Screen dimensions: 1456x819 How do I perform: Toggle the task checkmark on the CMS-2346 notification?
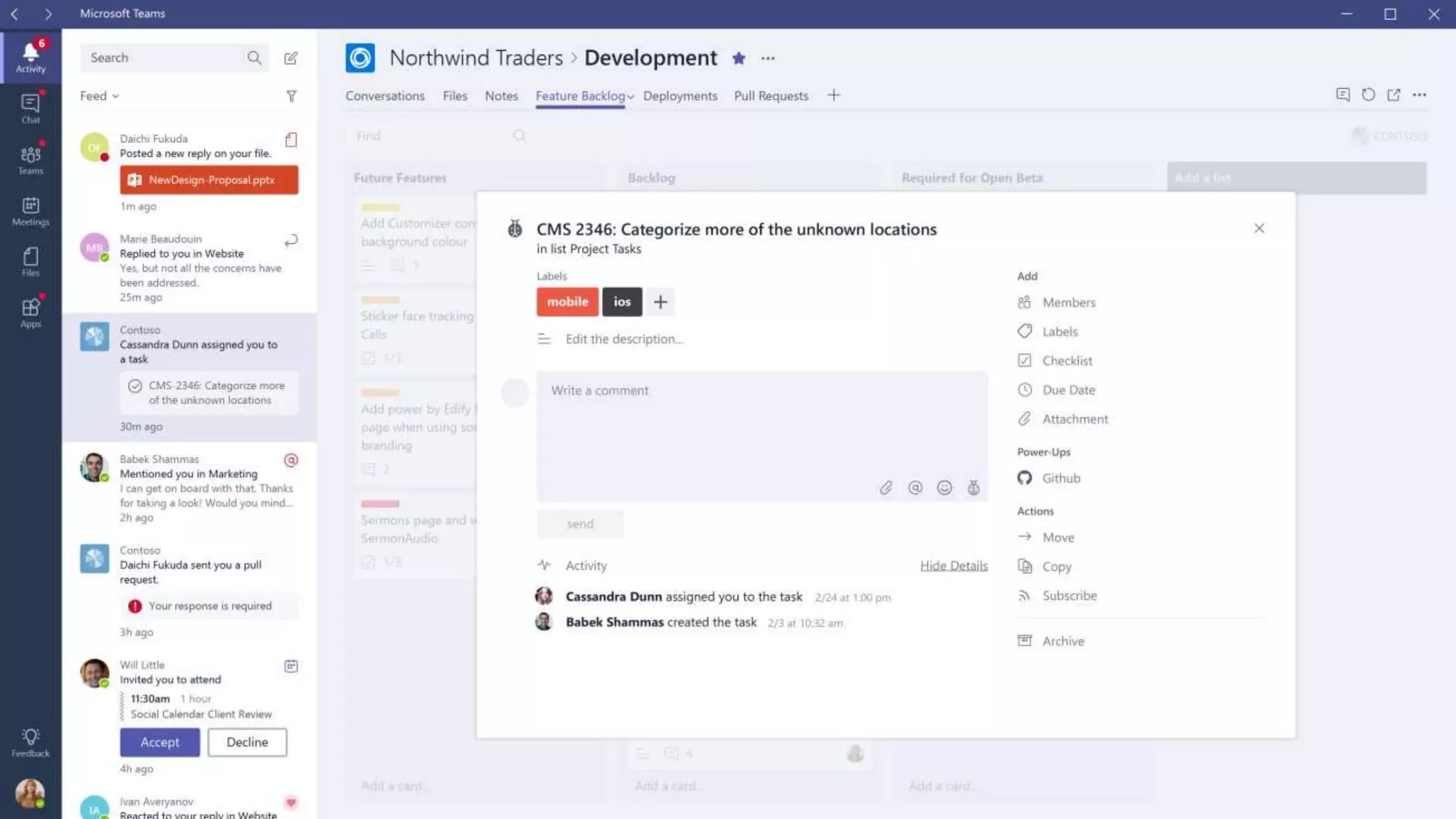click(135, 386)
